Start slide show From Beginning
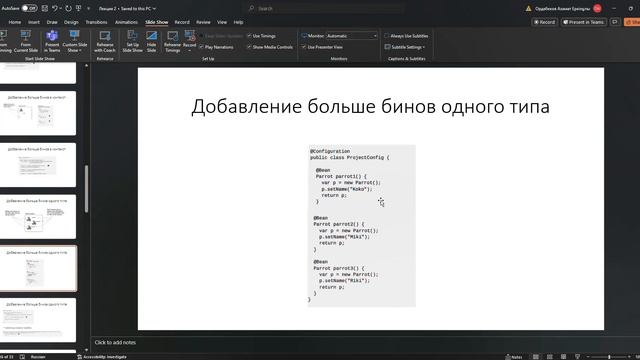This screenshot has height=360, width=640. (x=5, y=41)
